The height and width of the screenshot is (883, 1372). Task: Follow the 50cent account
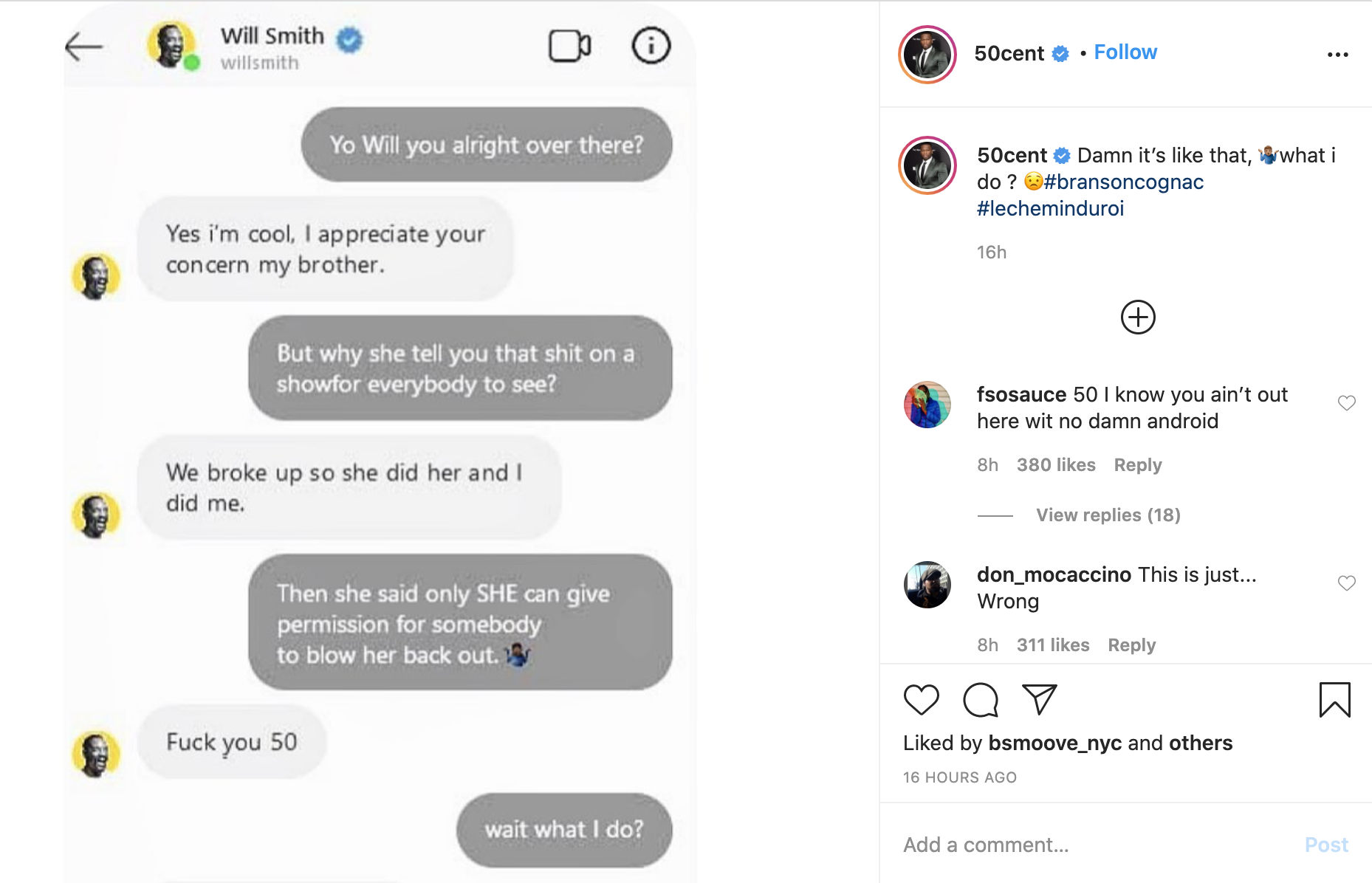(1125, 52)
